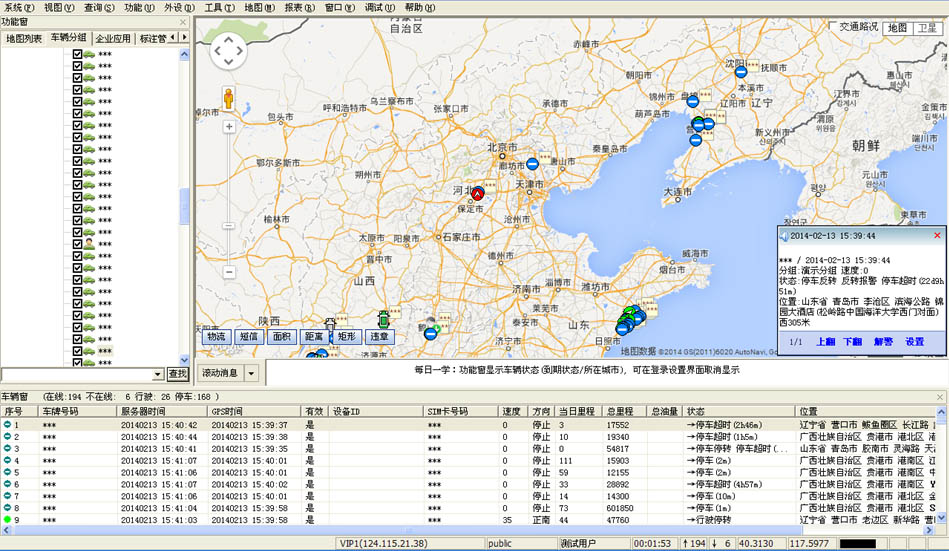Expand the 滚动消息 dropdown arrow
Screen dimensions: 949x551
pos(251,373)
